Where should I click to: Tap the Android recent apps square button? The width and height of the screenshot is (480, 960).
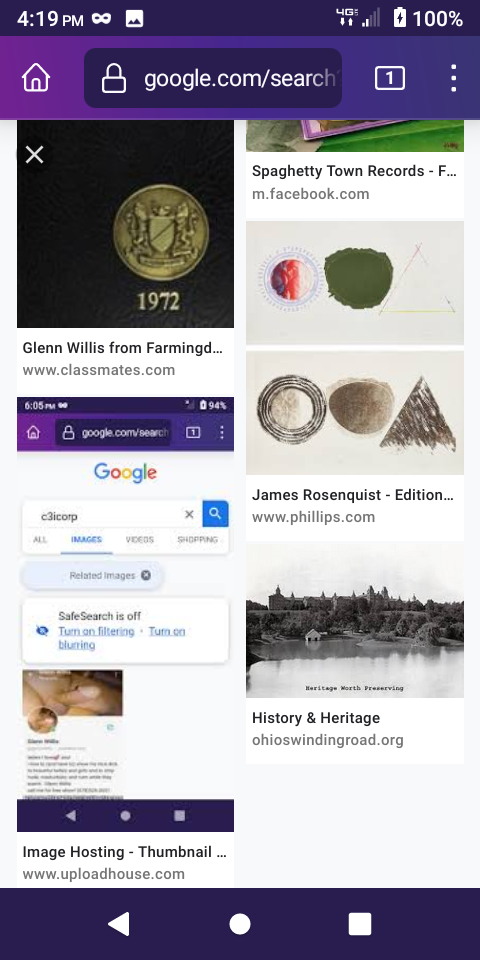[x=360, y=924]
